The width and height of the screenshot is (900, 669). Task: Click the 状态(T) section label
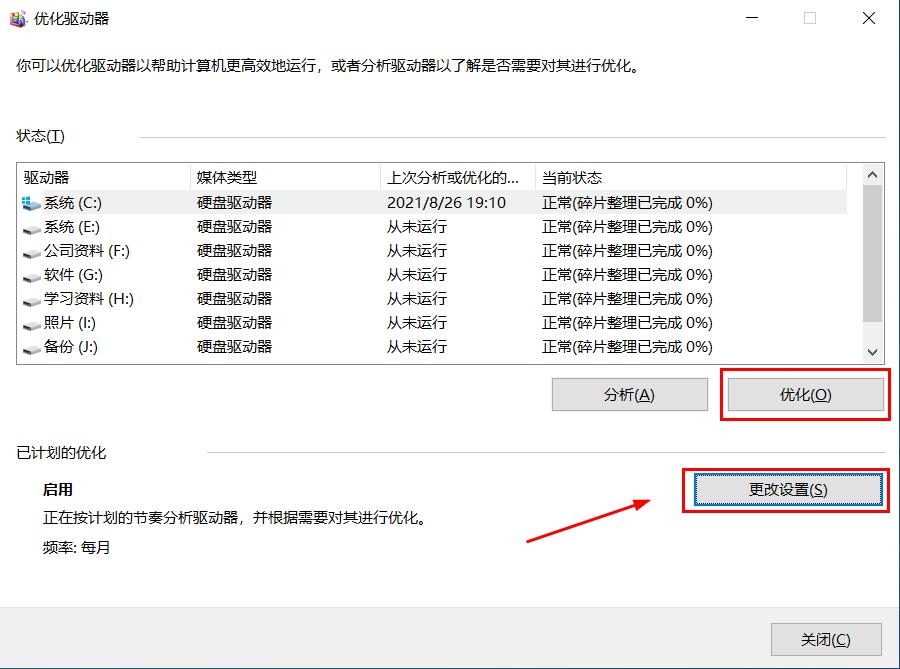[40, 136]
